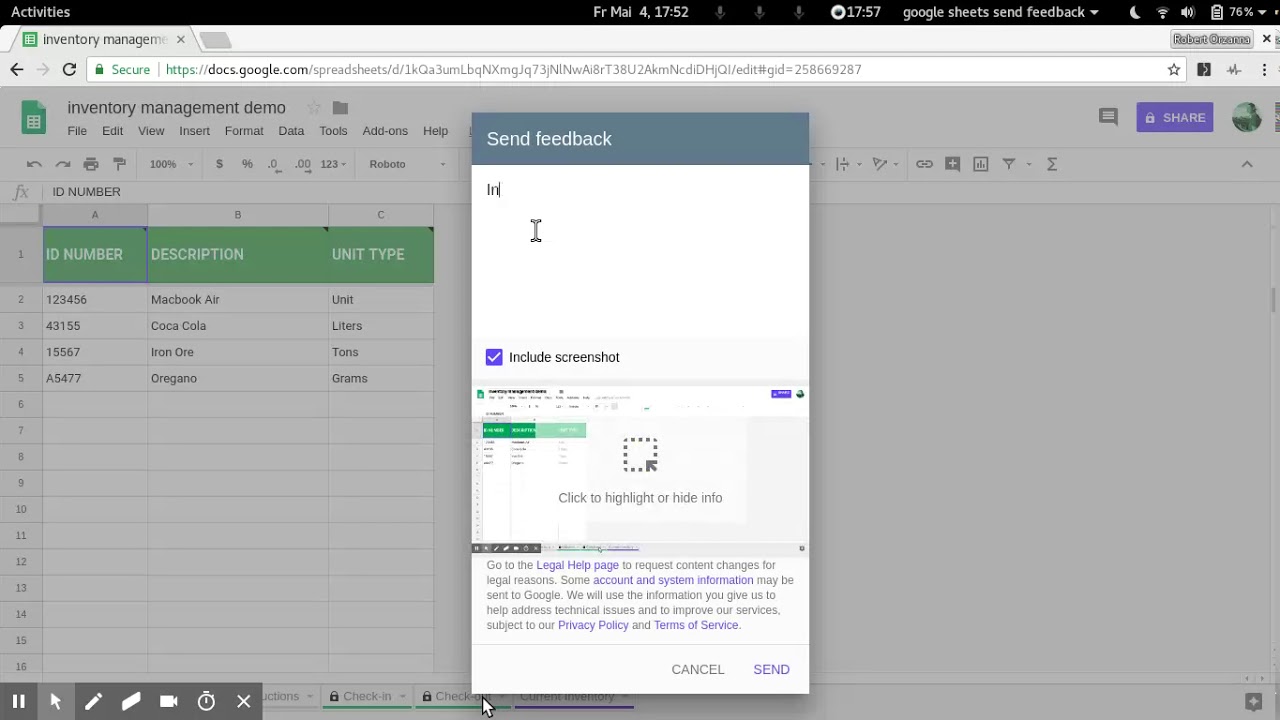The height and width of the screenshot is (720, 1280).
Task: Select the Paint format tool
Action: click(x=120, y=164)
